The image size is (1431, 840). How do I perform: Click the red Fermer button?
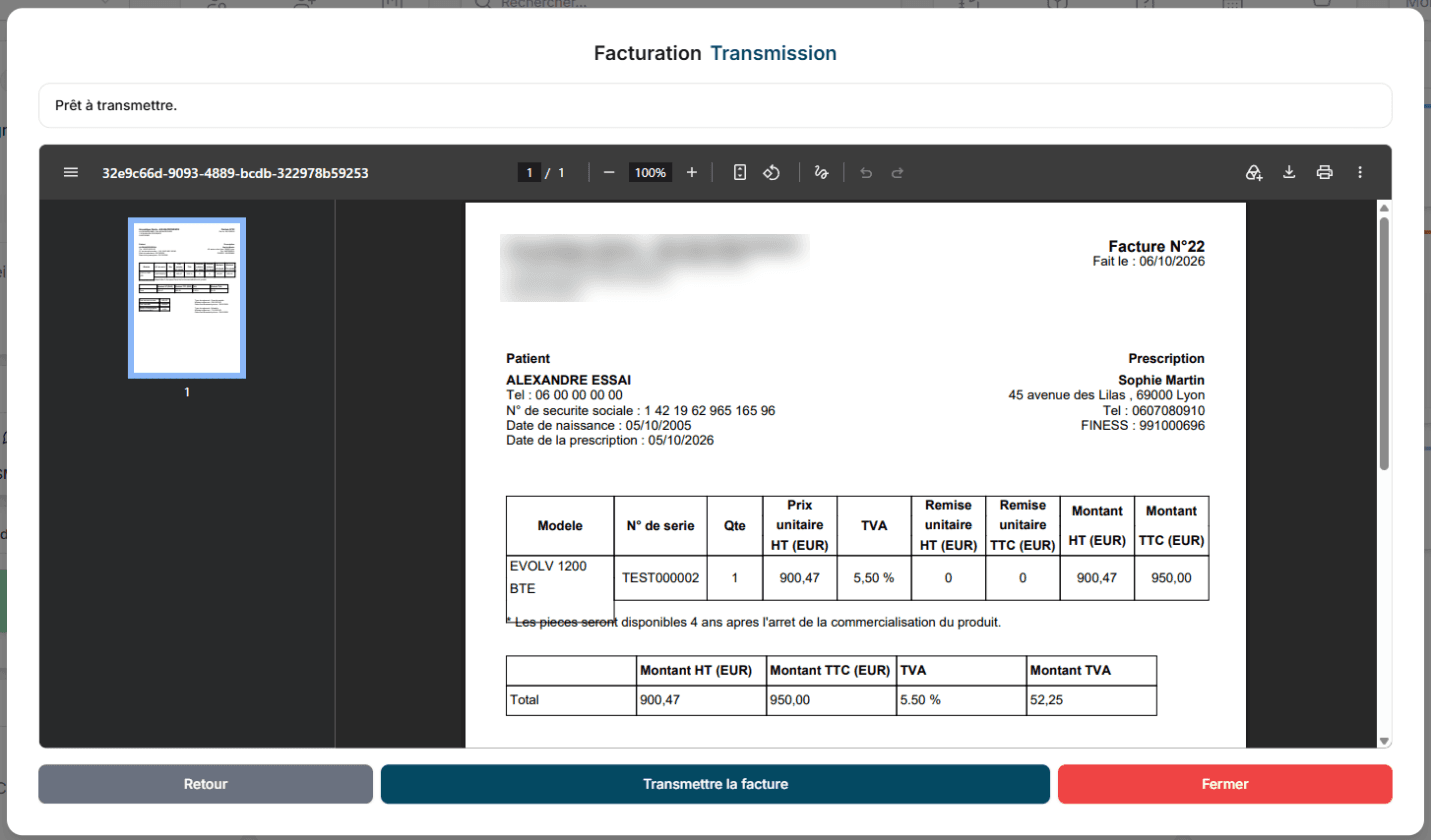pyautogui.click(x=1225, y=784)
